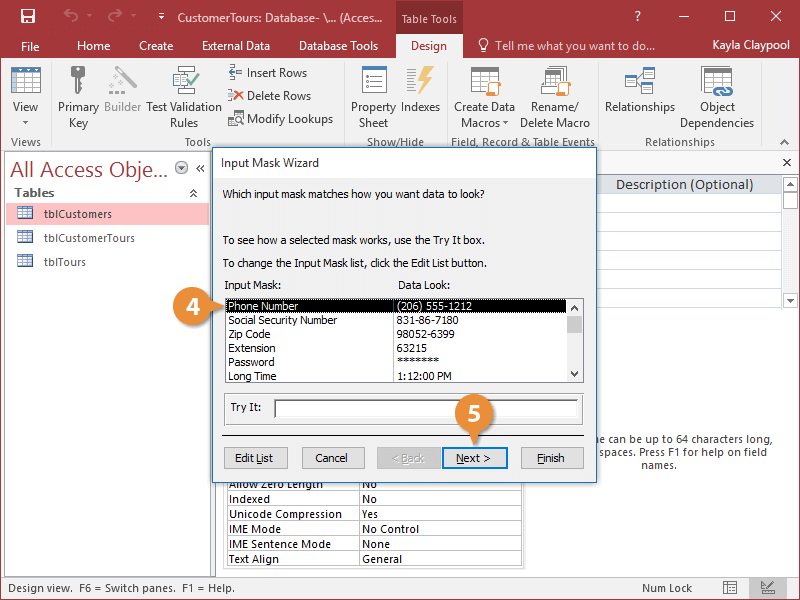This screenshot has height=600, width=800.
Task: Select tblTours table
Action: click(108, 262)
